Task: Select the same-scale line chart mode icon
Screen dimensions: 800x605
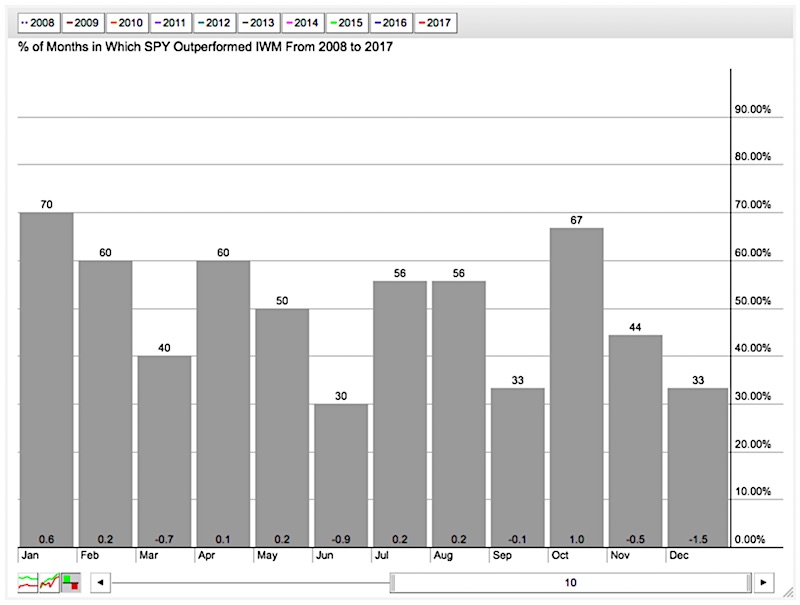Action: (x=49, y=582)
